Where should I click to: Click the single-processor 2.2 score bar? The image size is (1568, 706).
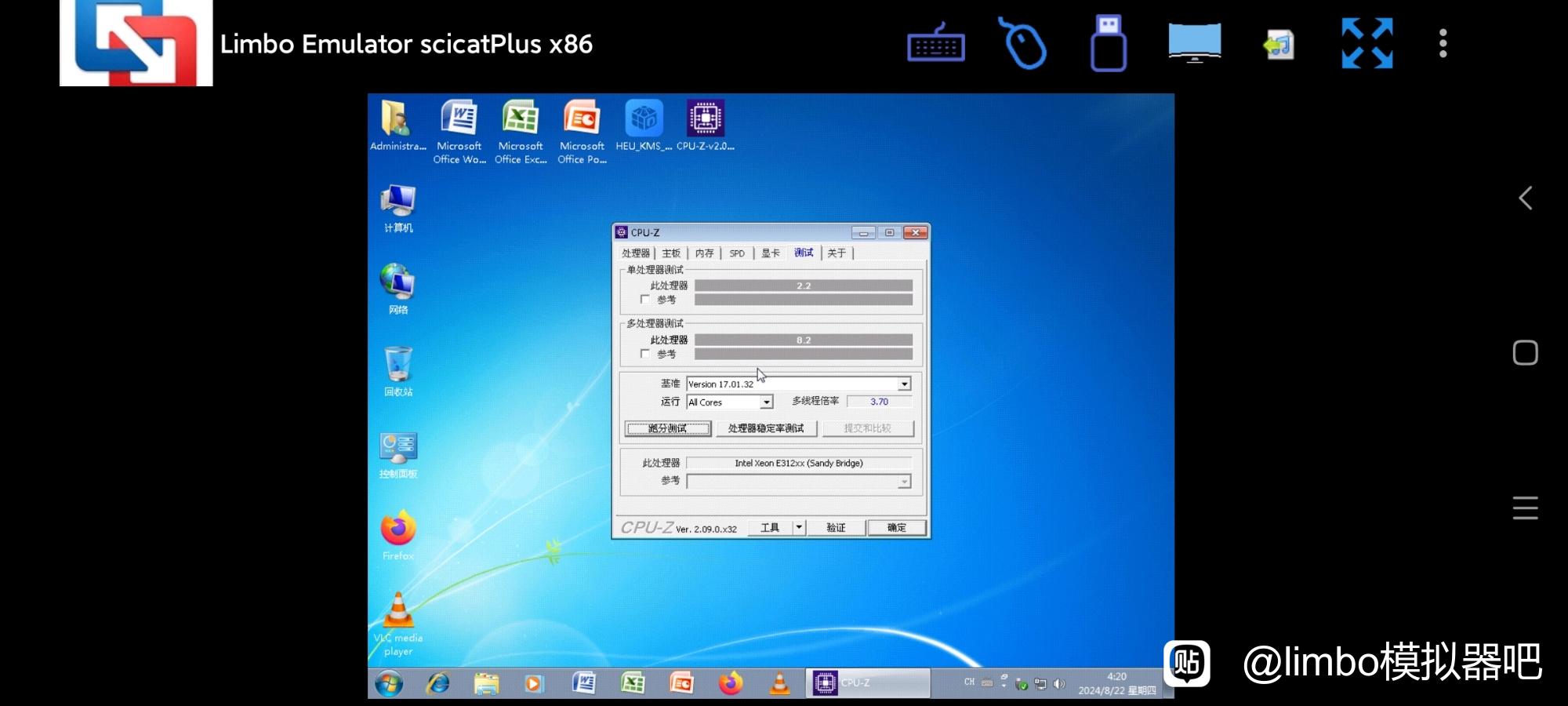coord(804,286)
